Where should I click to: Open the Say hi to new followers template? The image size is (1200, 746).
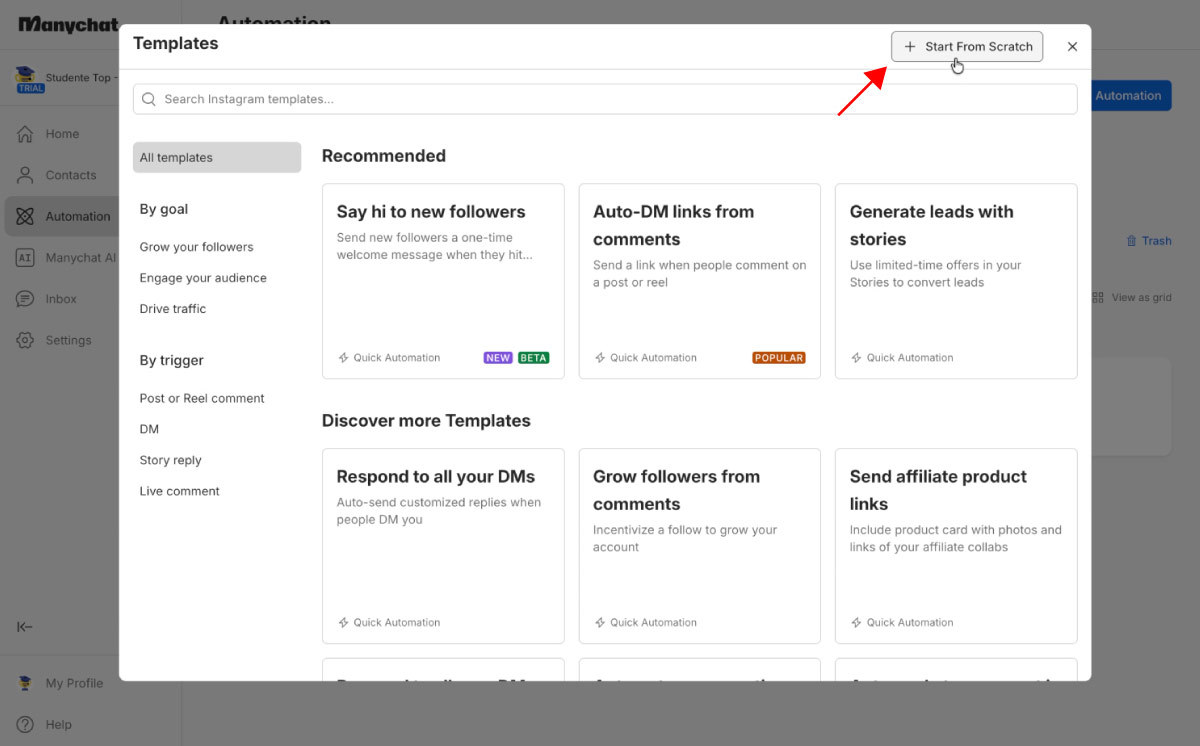tap(443, 281)
